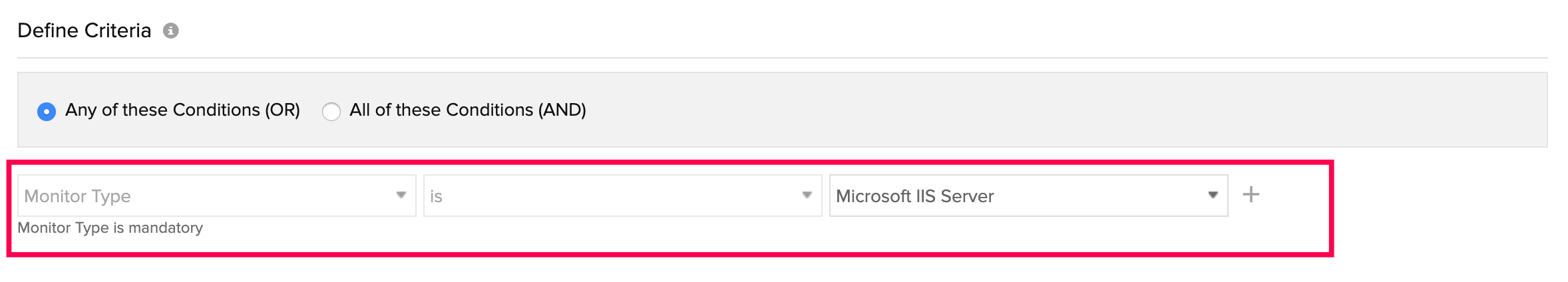Click the 'Microsoft IIS Server' value text
This screenshot has width=1568, height=282.
point(915,196)
